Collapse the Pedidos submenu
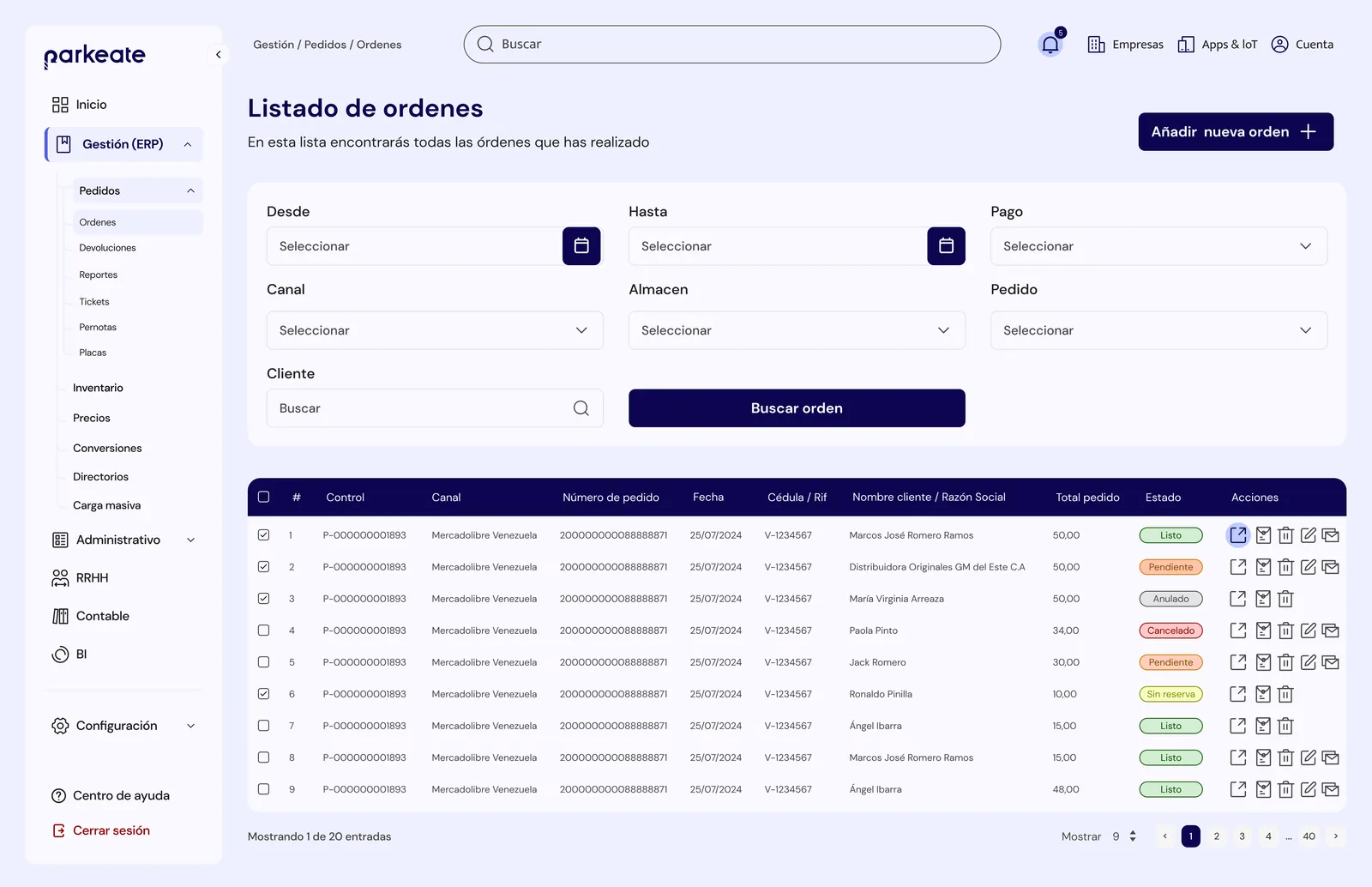This screenshot has height=887, width=1372. click(x=190, y=190)
